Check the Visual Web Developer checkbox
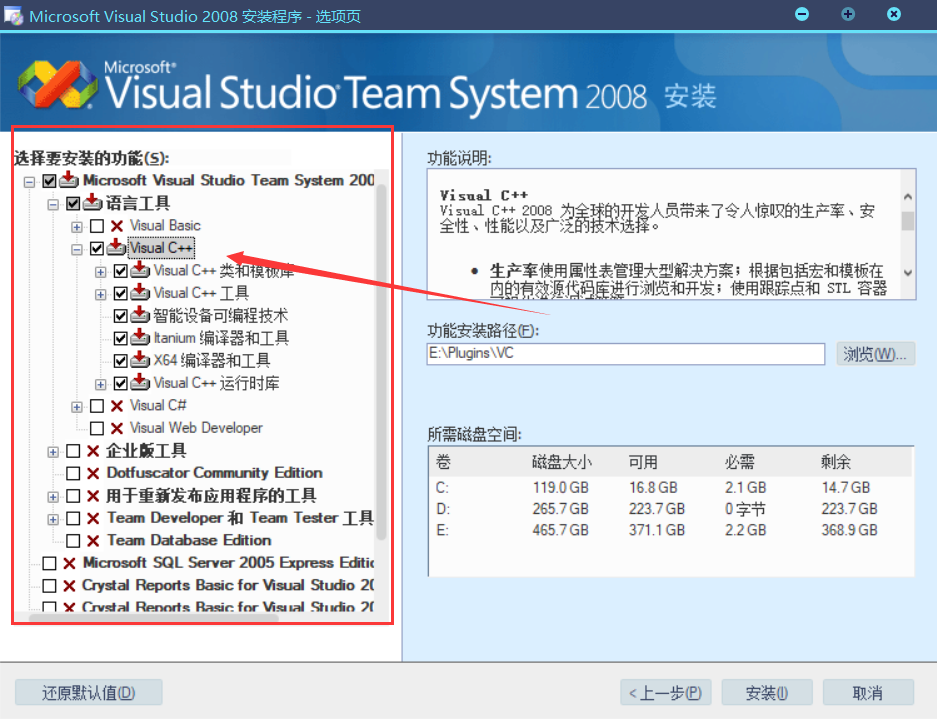The image size is (937, 719). pyautogui.click(x=97, y=428)
